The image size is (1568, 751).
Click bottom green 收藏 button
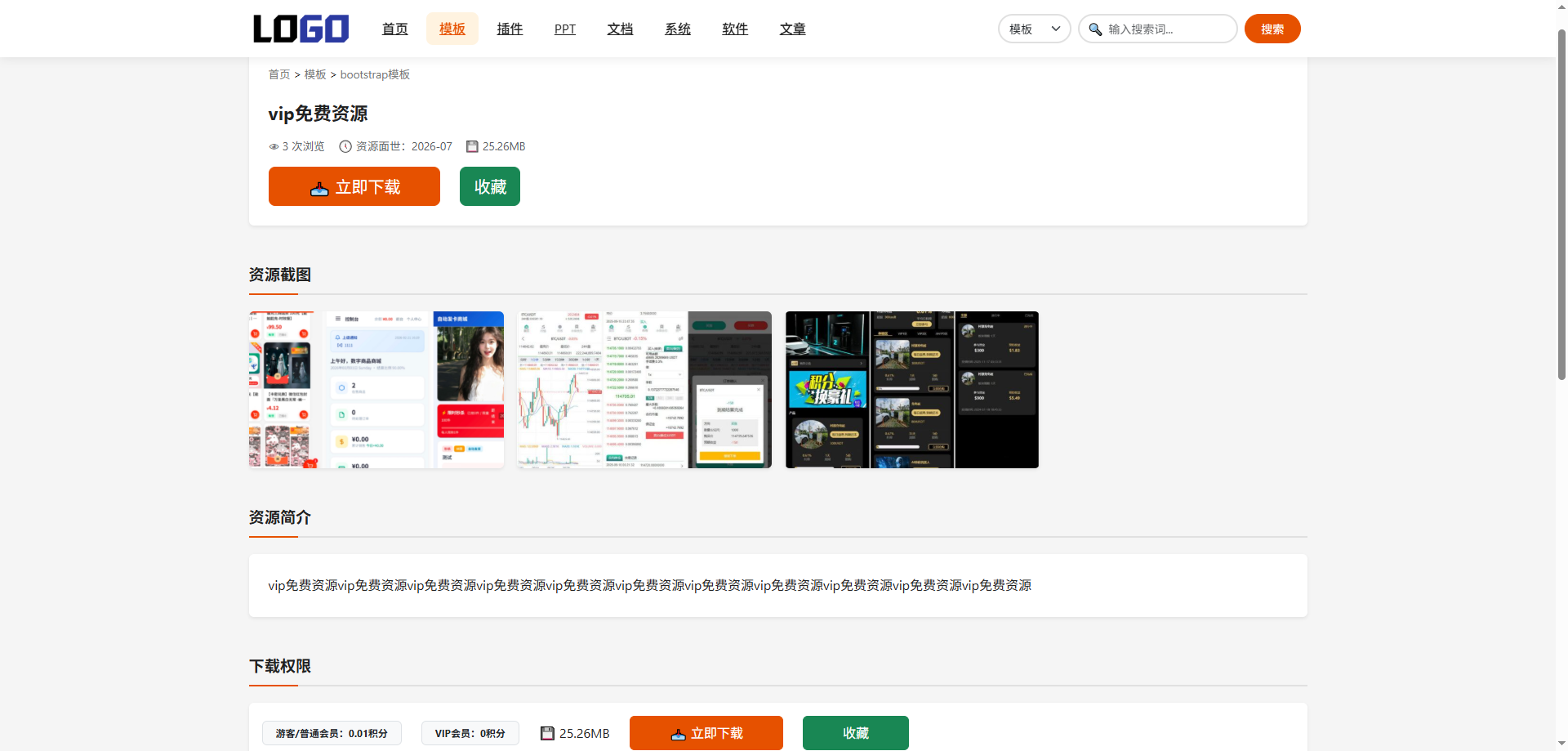coord(856,733)
